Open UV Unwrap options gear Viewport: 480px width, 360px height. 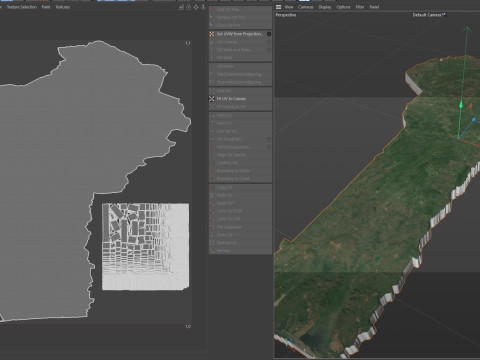pyautogui.click(x=269, y=42)
